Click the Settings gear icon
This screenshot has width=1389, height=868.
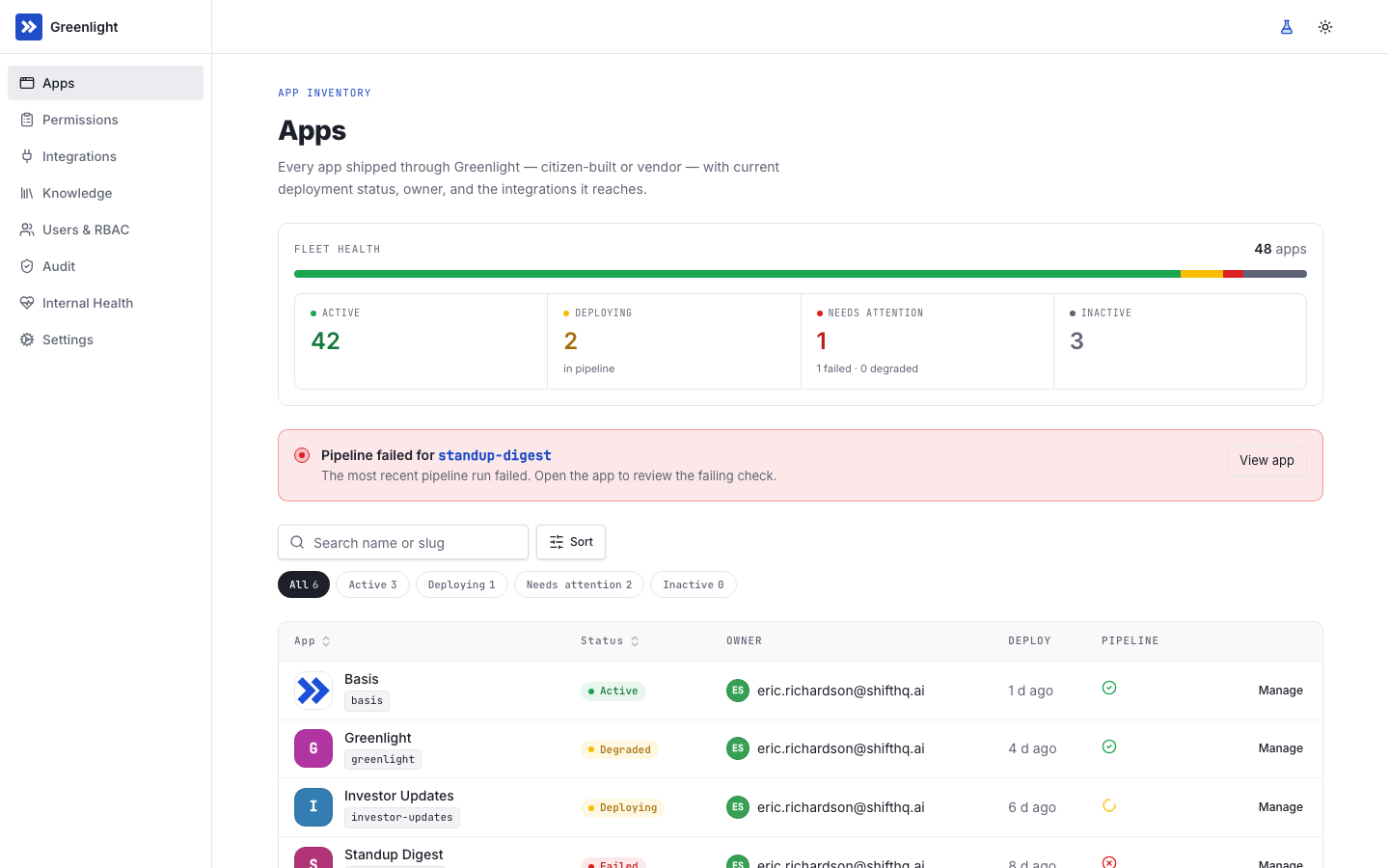point(27,339)
